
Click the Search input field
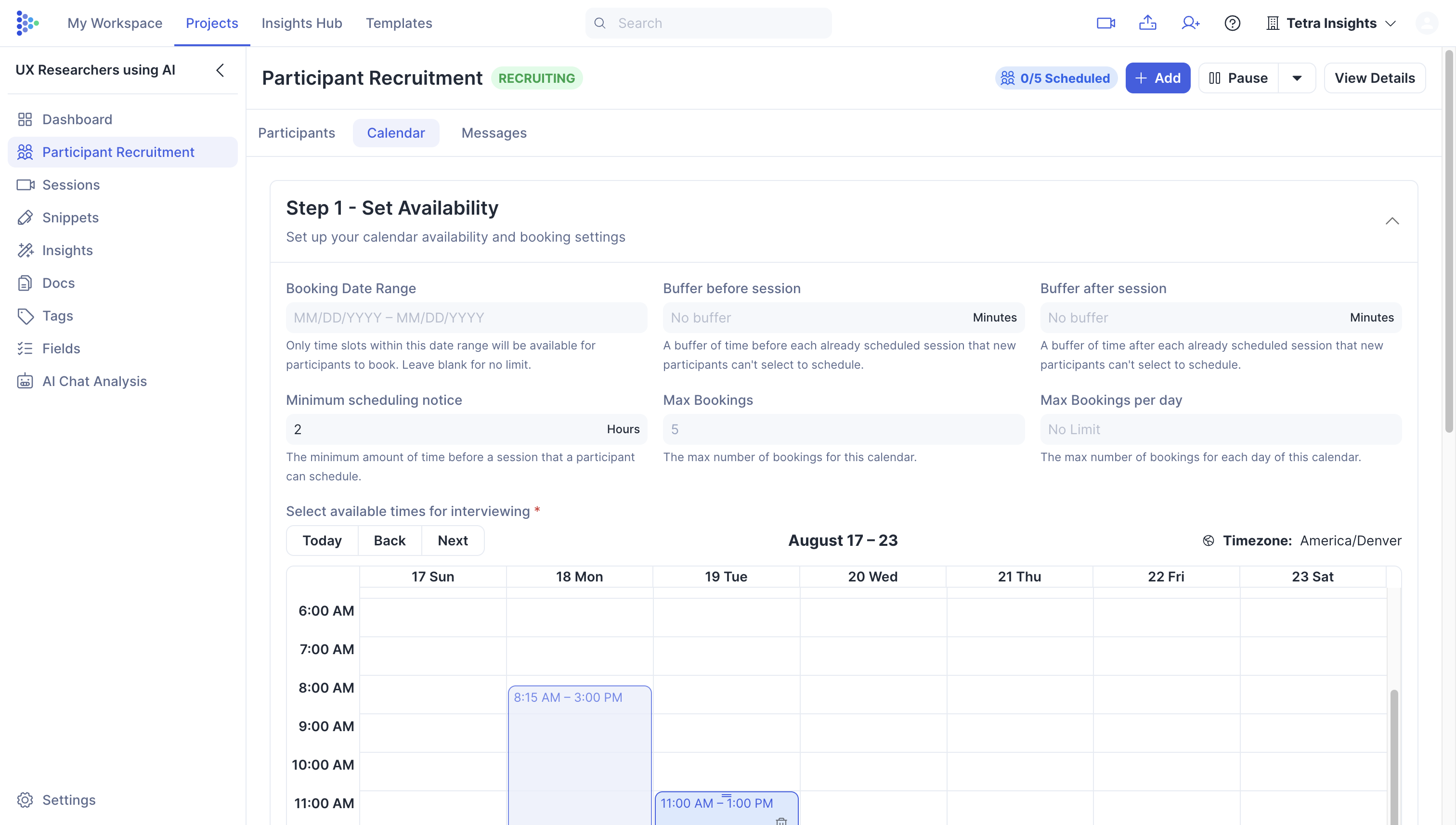pyautogui.click(x=708, y=23)
